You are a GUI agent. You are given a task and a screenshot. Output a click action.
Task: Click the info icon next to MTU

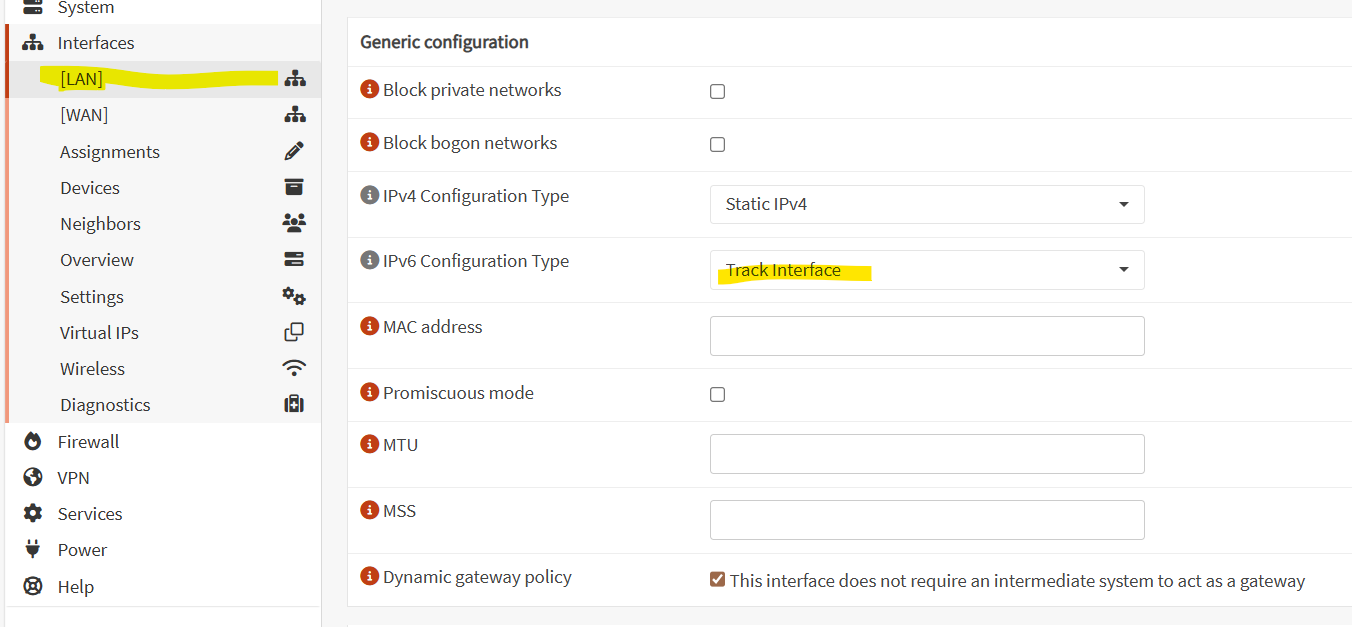point(370,444)
